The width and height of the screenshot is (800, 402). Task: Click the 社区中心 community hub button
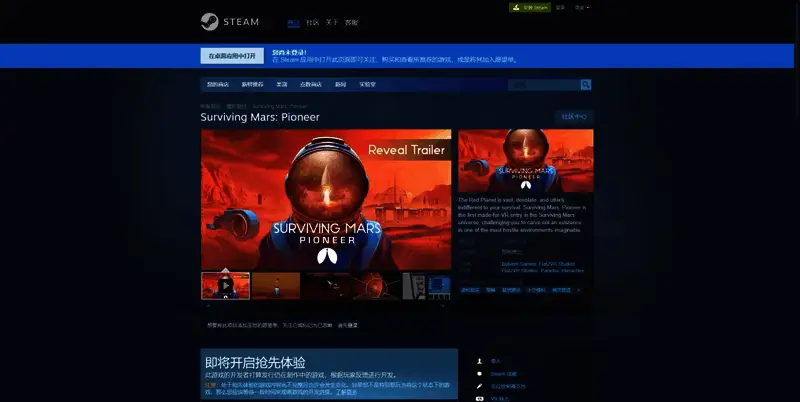coord(574,117)
